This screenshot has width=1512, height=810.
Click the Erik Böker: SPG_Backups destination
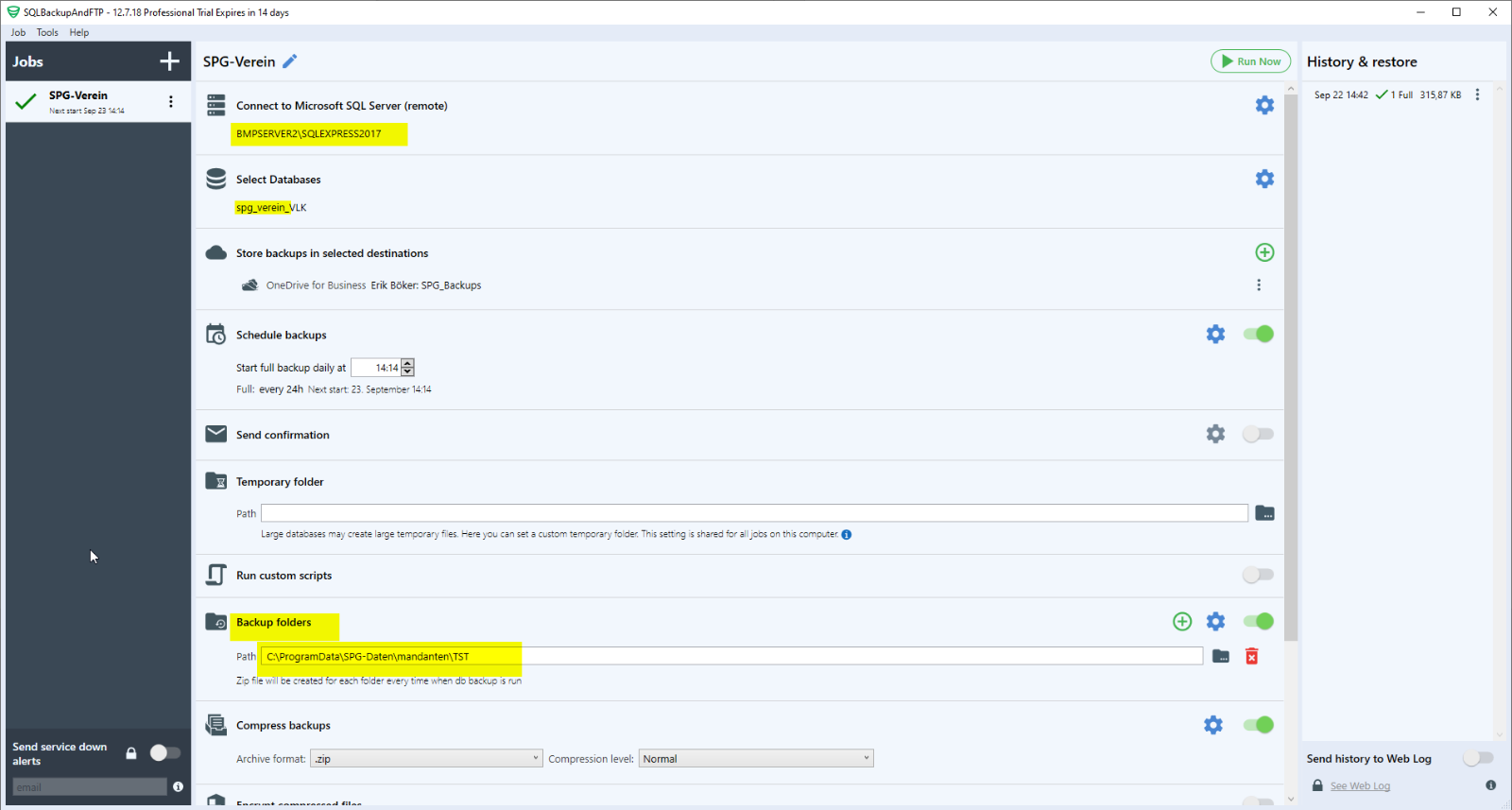(x=426, y=285)
